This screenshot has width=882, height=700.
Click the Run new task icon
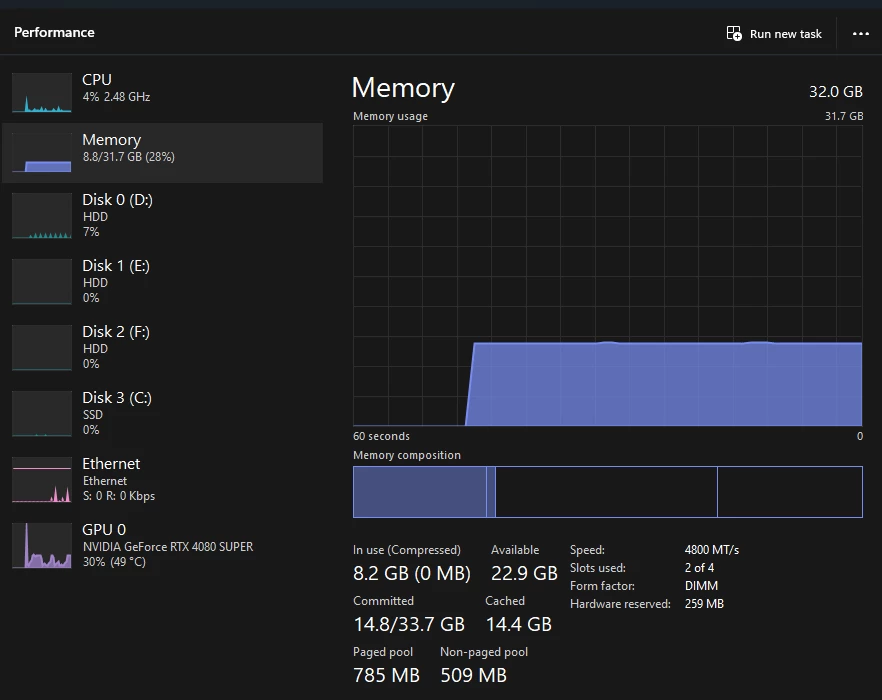pyautogui.click(x=734, y=33)
